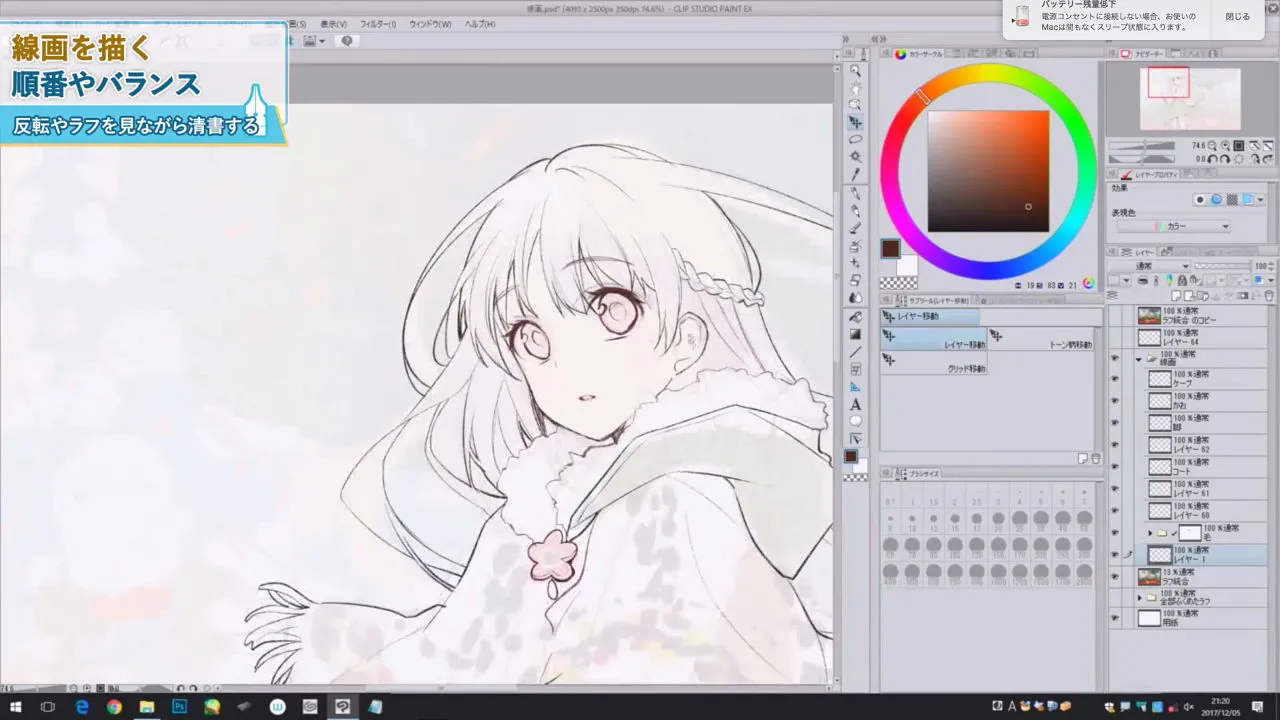Hide the ケープ layer
This screenshot has height=720, width=1280.
(1115, 379)
